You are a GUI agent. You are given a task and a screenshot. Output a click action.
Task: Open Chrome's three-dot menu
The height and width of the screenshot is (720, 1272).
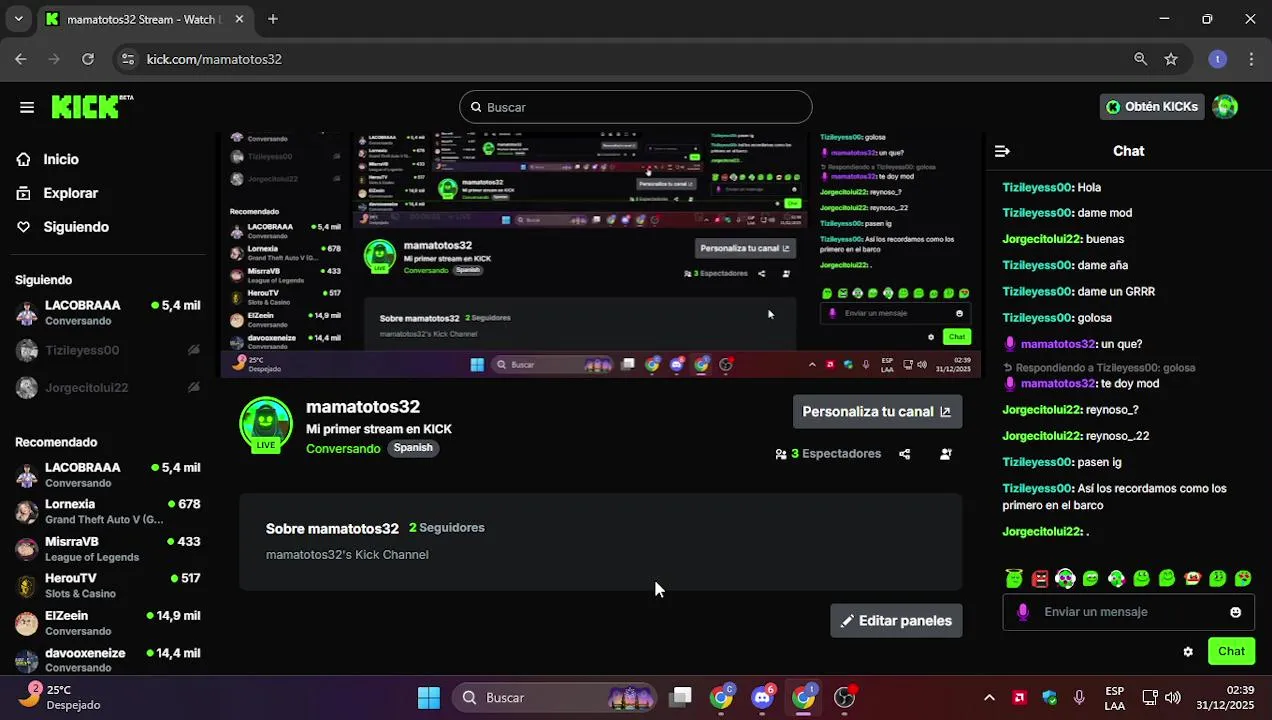coord(1251,59)
